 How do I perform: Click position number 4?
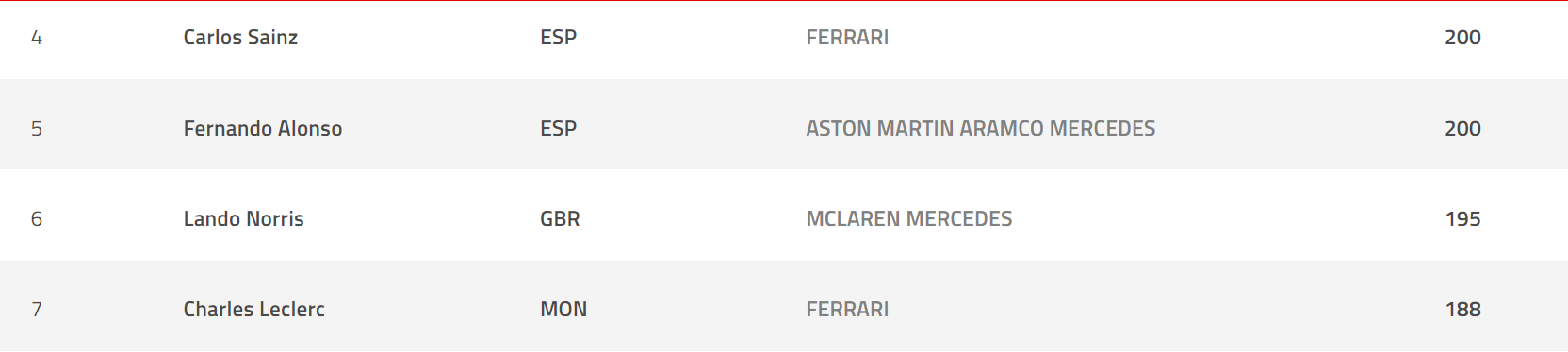coord(37,38)
